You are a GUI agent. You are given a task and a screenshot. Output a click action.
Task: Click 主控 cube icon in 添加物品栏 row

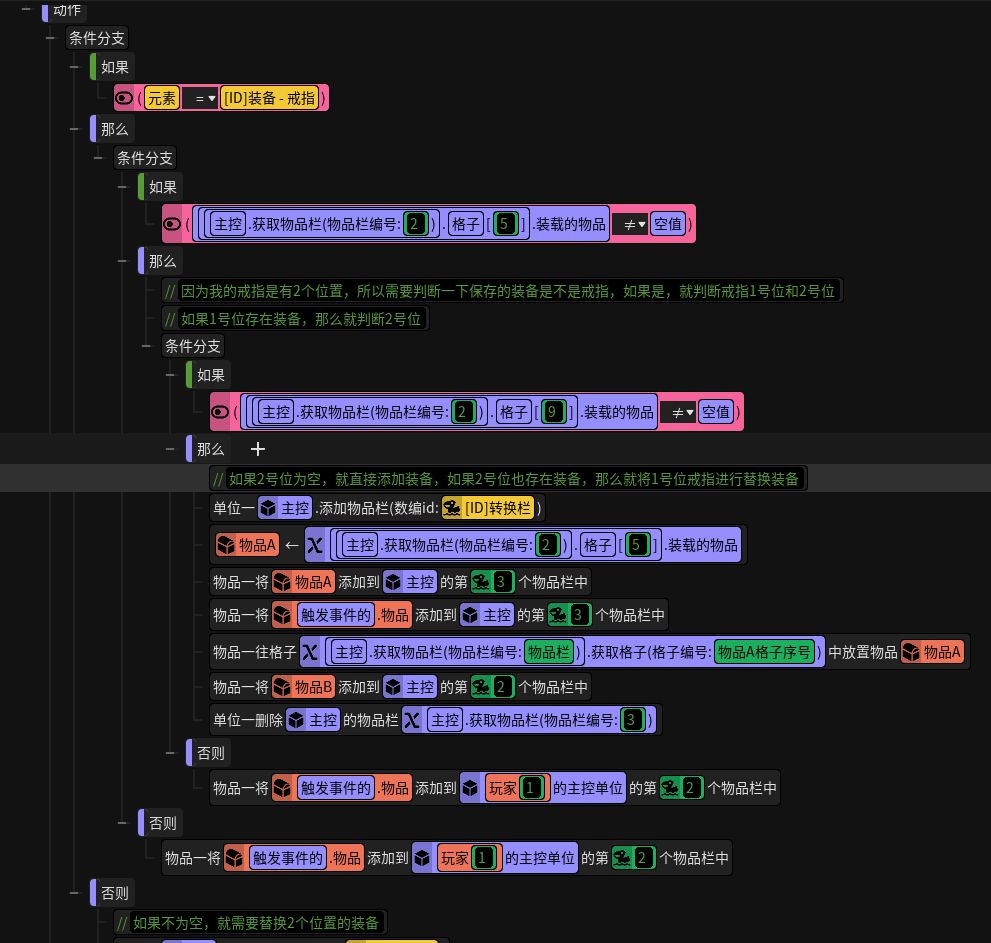coord(269,508)
